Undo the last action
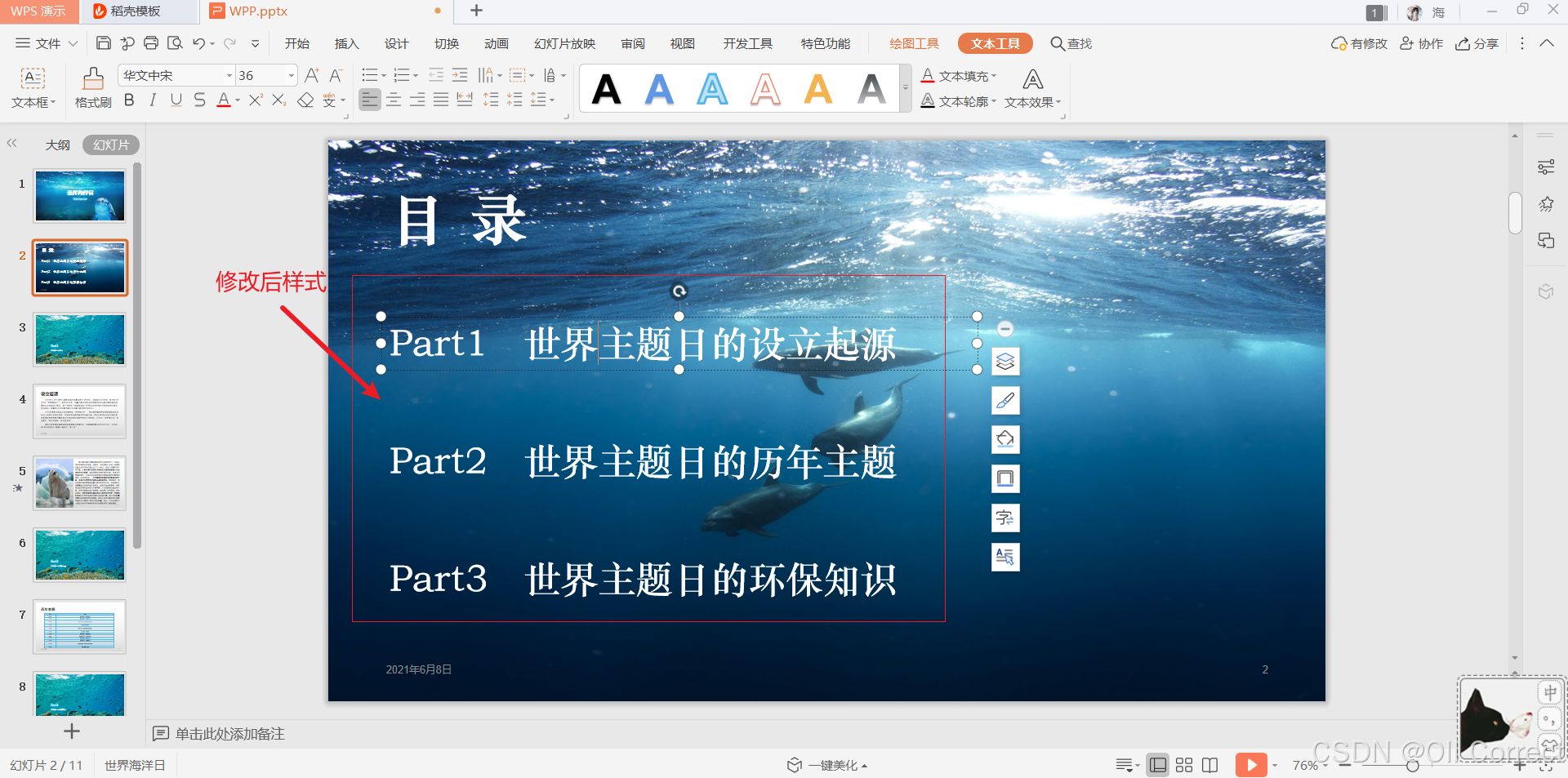This screenshot has height=778, width=1568. [x=198, y=43]
